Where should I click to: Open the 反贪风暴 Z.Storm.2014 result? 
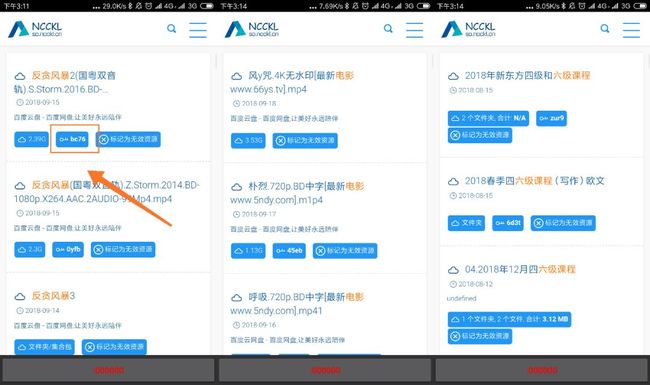pyautogui.click(x=107, y=192)
